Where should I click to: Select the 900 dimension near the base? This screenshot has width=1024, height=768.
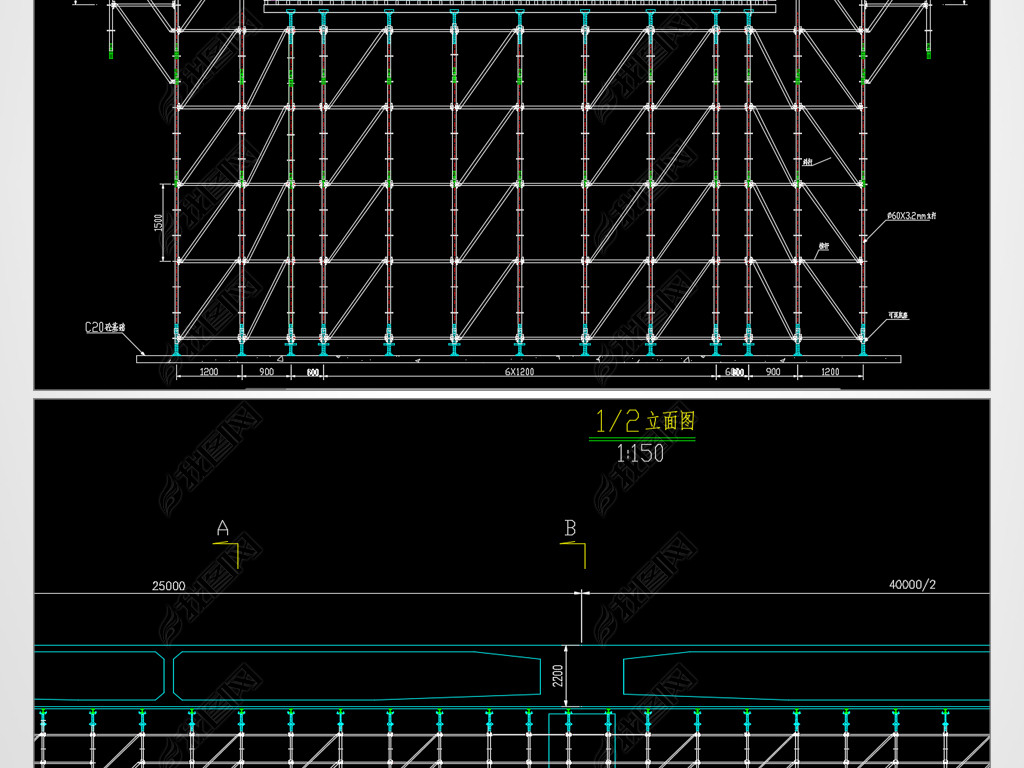(265, 371)
